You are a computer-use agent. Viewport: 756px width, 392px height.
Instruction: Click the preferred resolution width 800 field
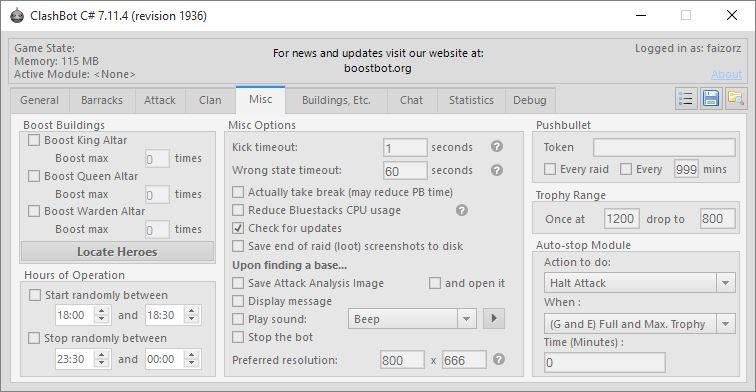click(403, 360)
